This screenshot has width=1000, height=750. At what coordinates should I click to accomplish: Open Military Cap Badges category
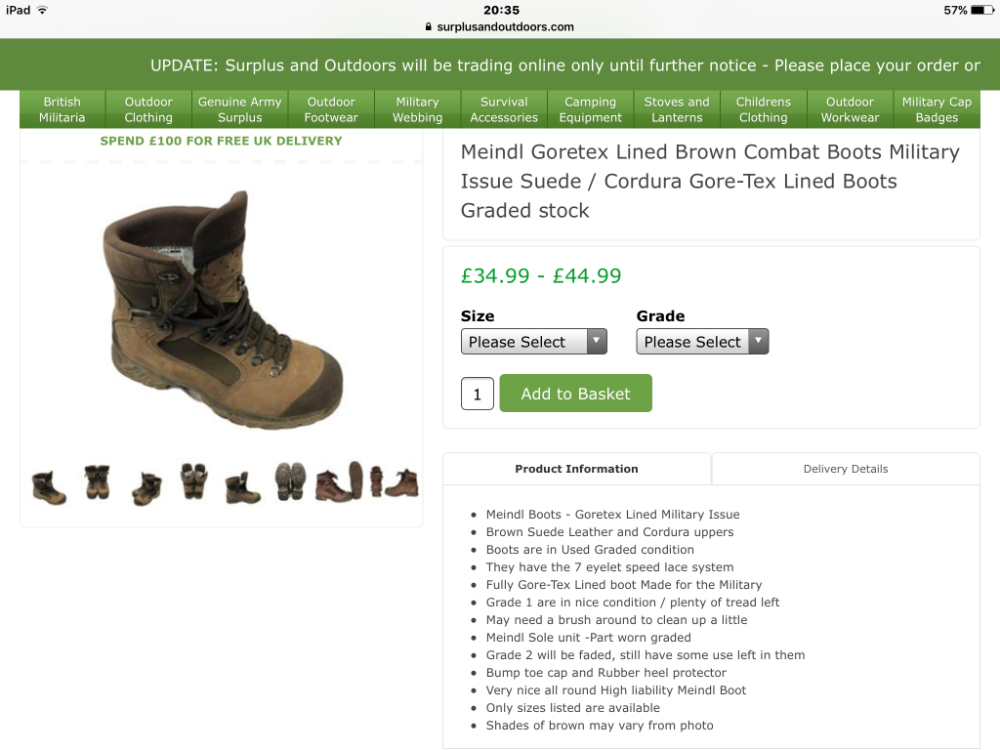click(936, 110)
